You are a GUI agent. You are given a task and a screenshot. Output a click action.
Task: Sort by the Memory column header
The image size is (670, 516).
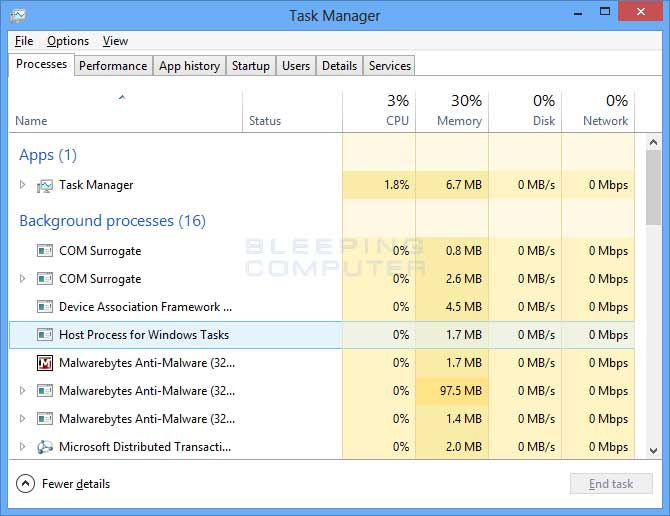tap(452, 111)
